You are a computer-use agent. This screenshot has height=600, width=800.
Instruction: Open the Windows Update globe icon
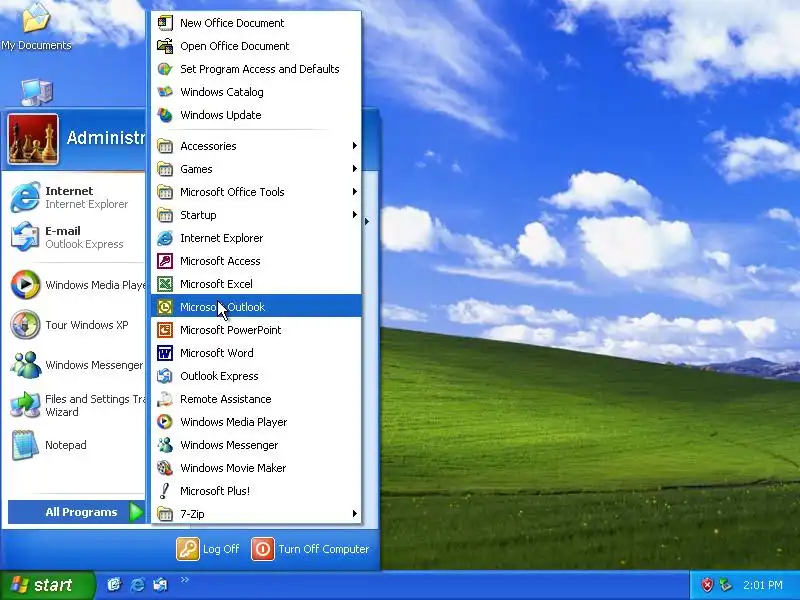(x=165, y=115)
